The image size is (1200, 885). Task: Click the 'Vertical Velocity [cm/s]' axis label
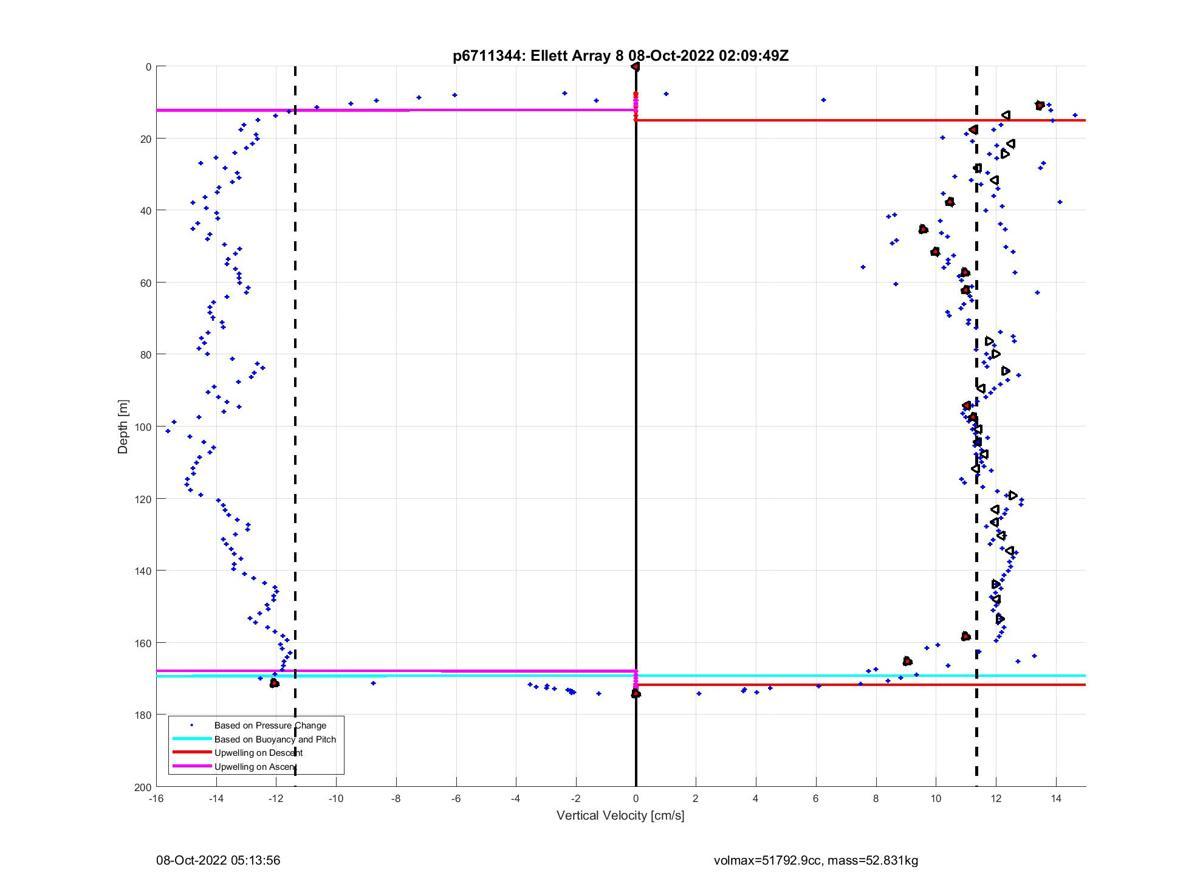coord(621,816)
